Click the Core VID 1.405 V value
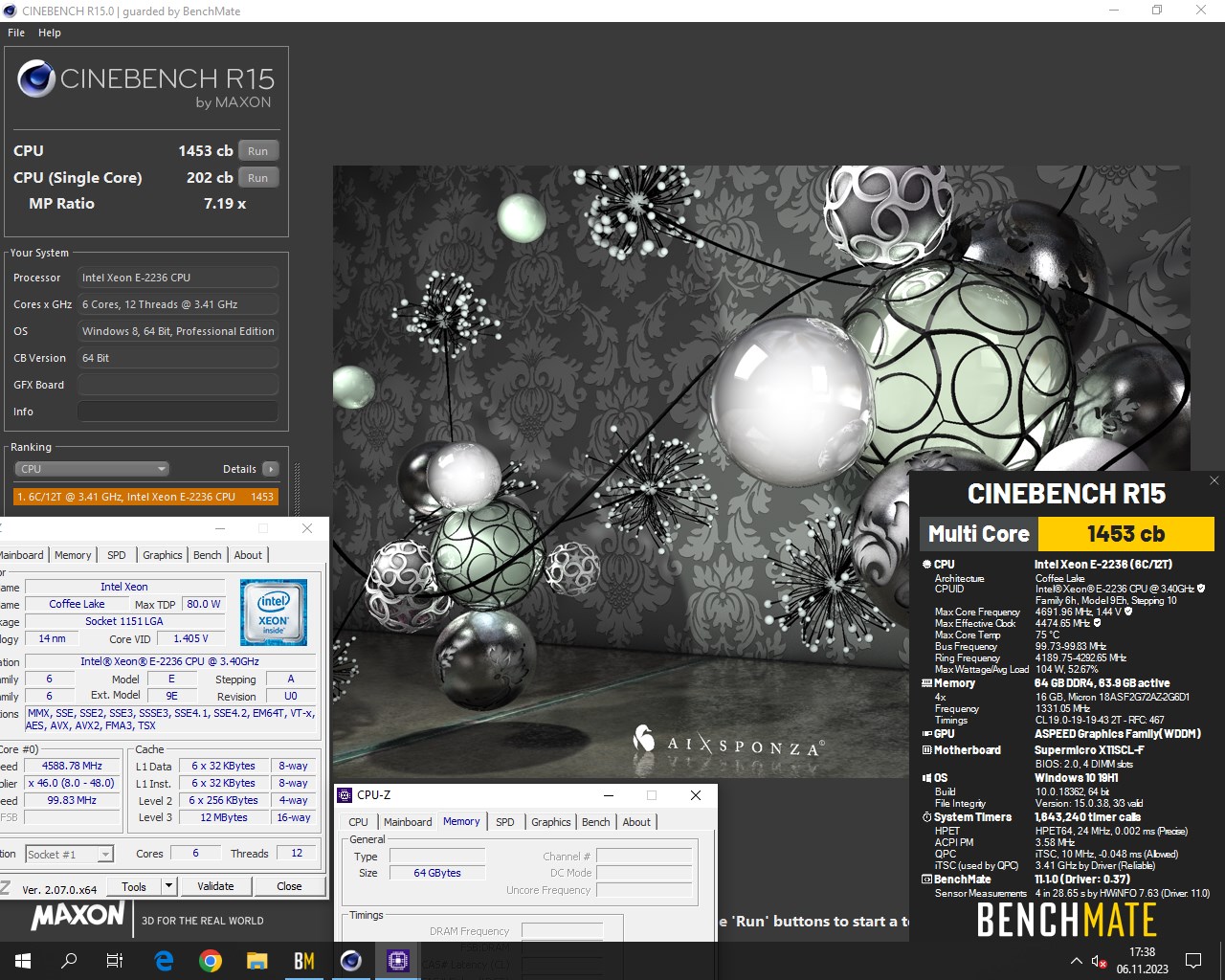The image size is (1225, 980). click(x=190, y=638)
